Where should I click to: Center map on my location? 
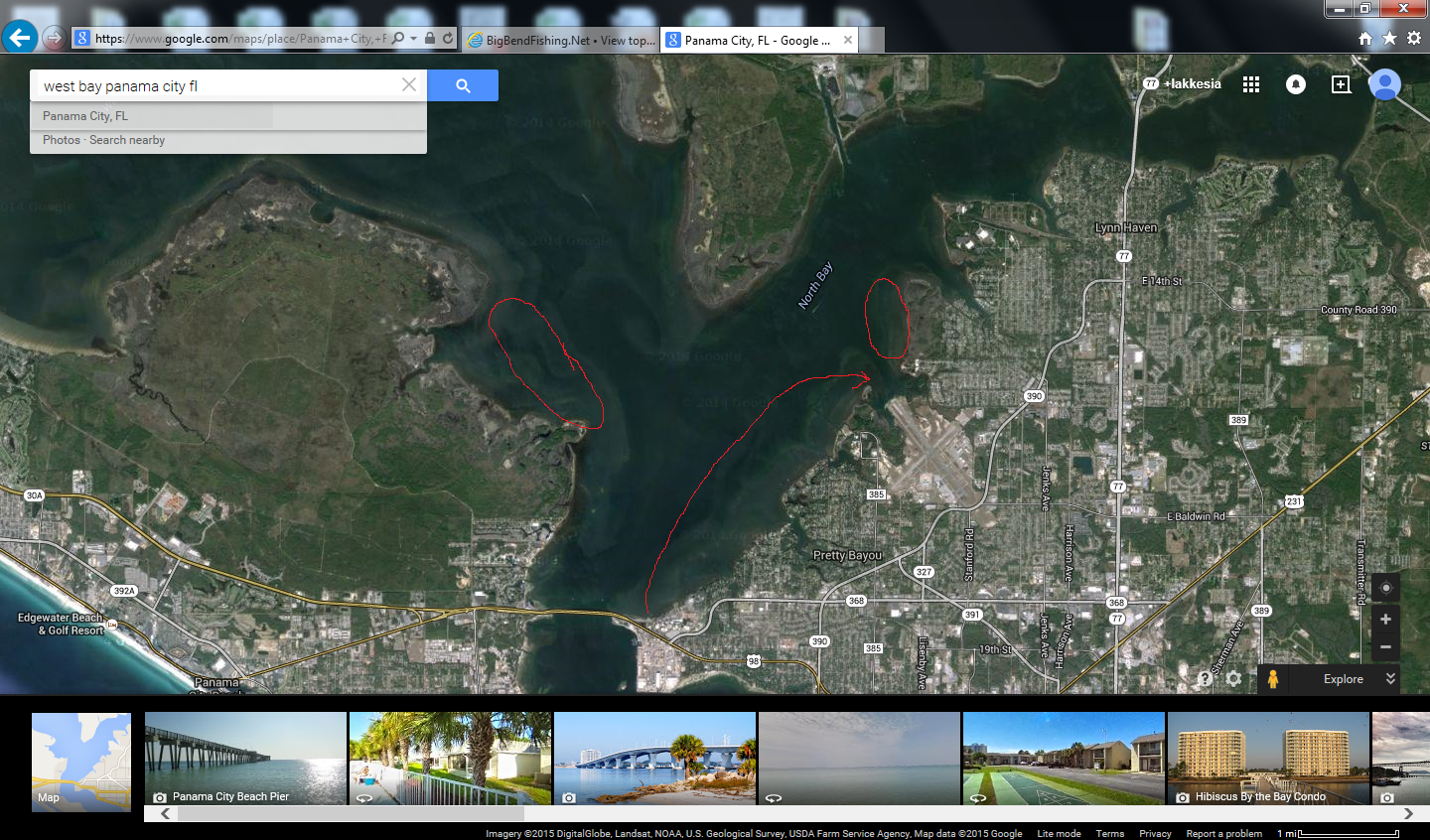(1385, 588)
